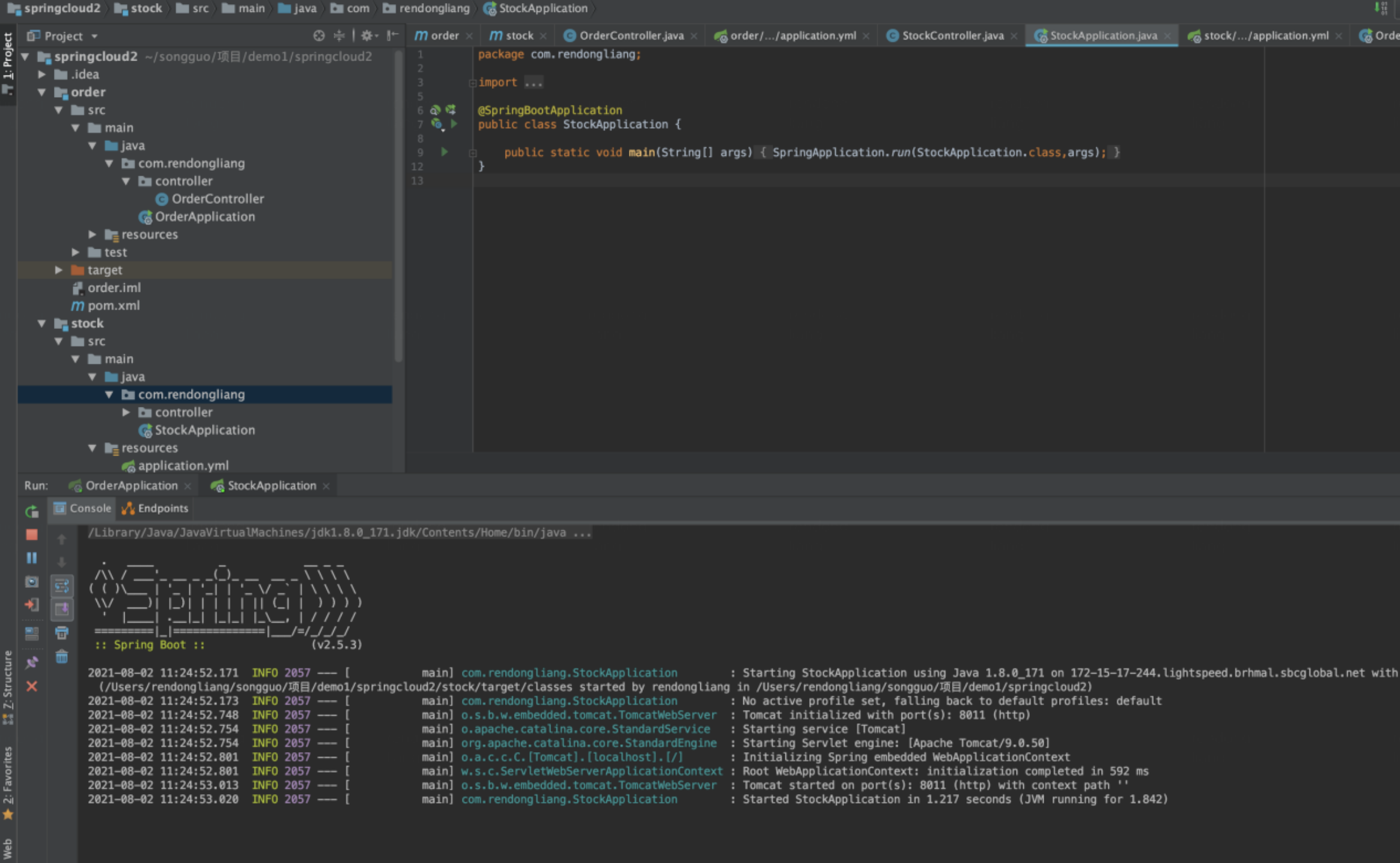
Task: Collapse all in the Project panel
Action: click(x=339, y=36)
